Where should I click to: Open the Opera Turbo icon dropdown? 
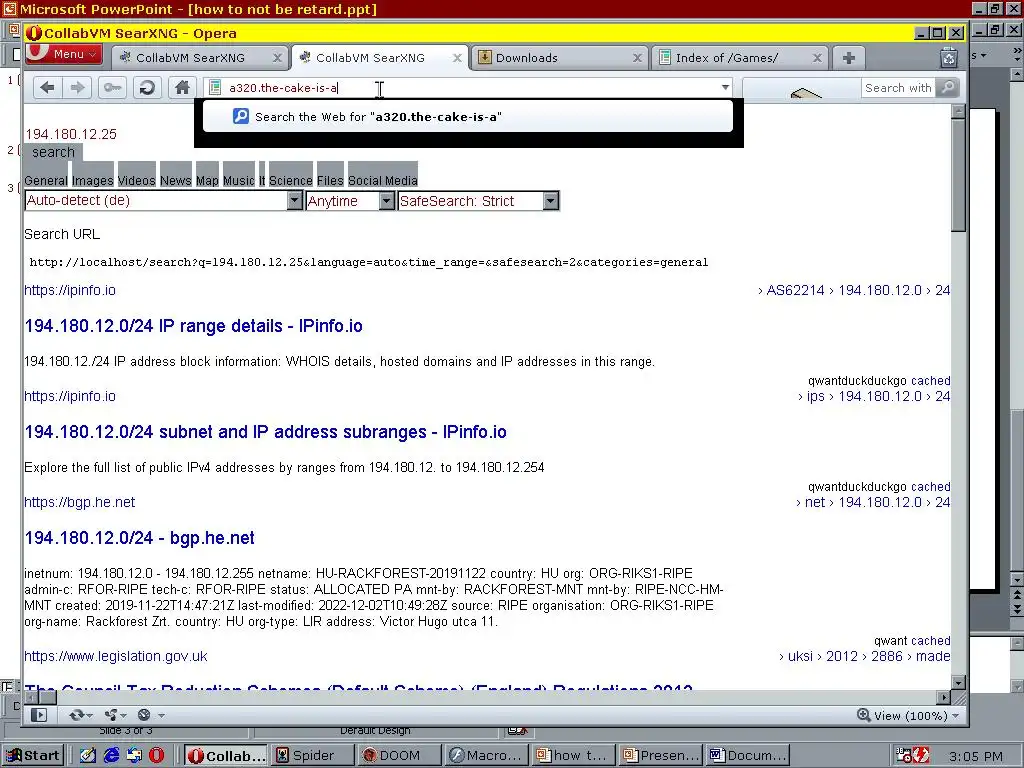pos(150,715)
